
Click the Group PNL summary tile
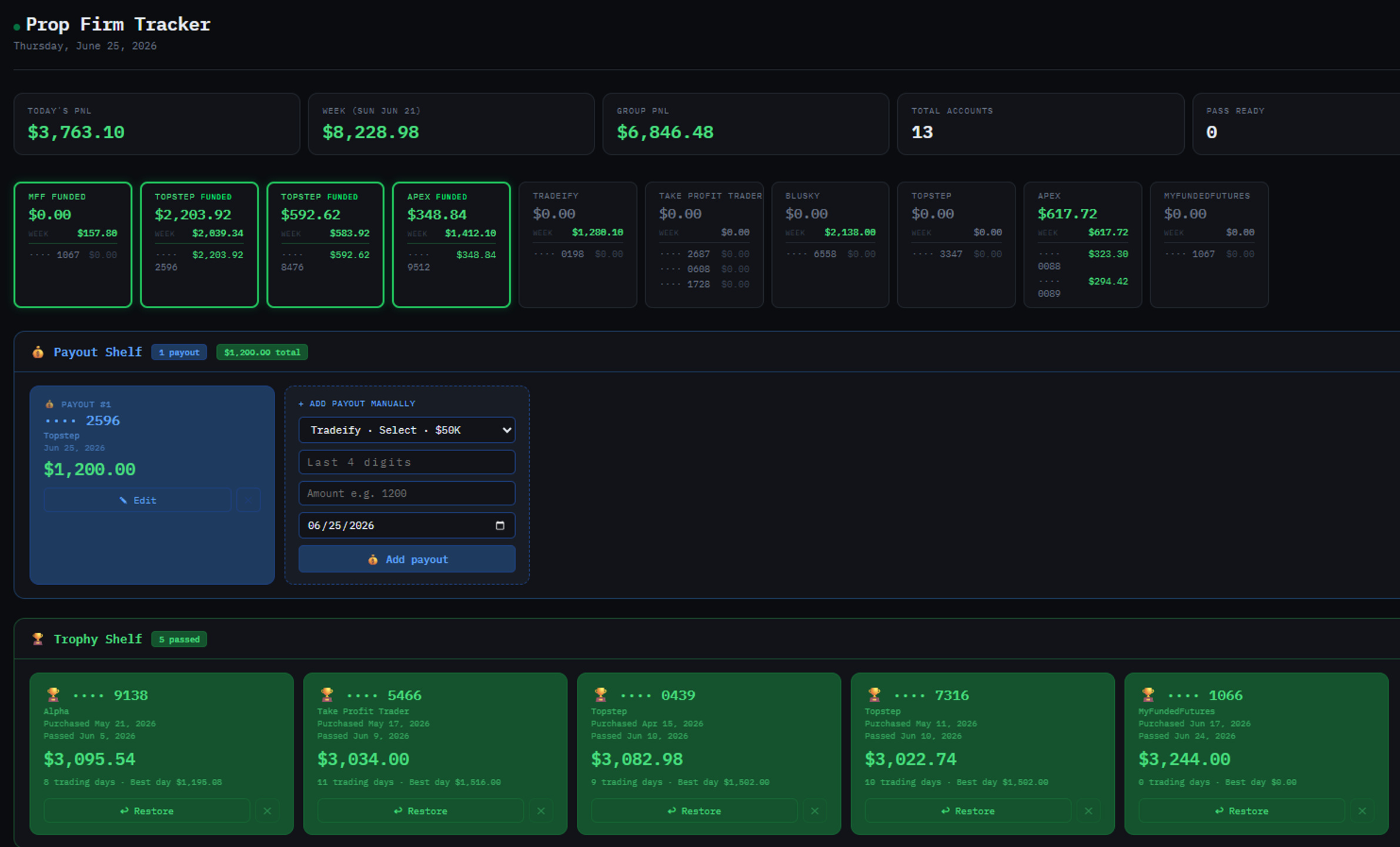746,124
